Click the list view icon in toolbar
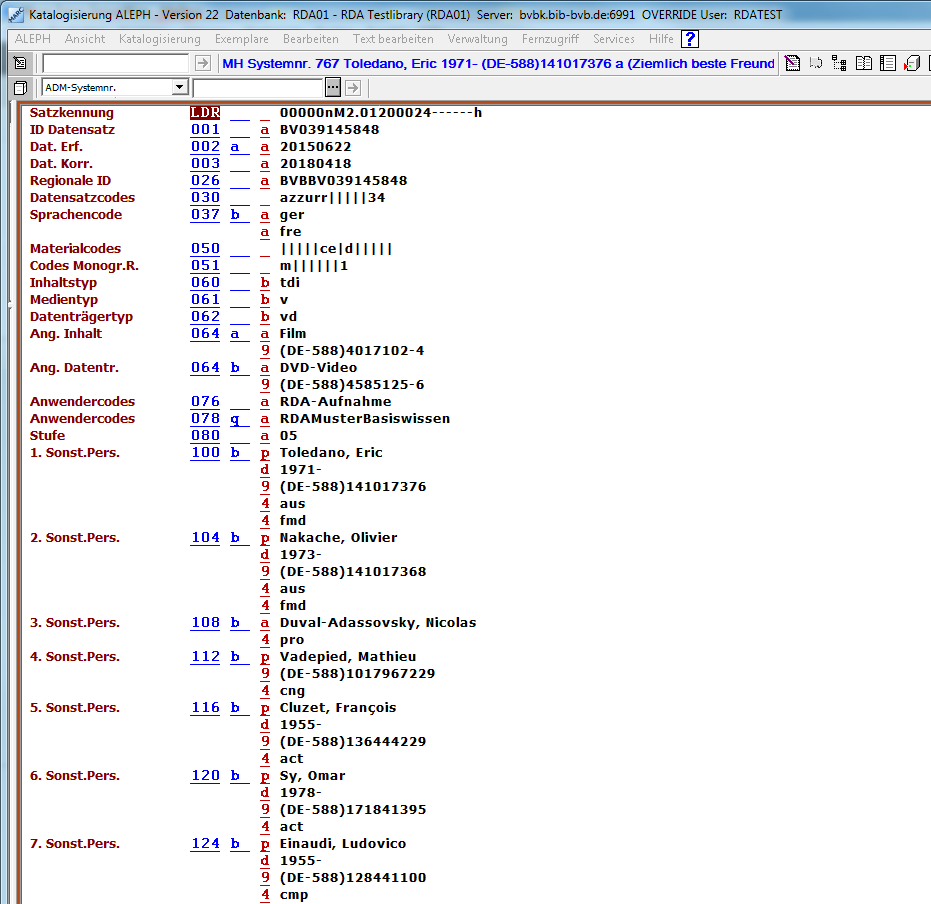 [888, 64]
